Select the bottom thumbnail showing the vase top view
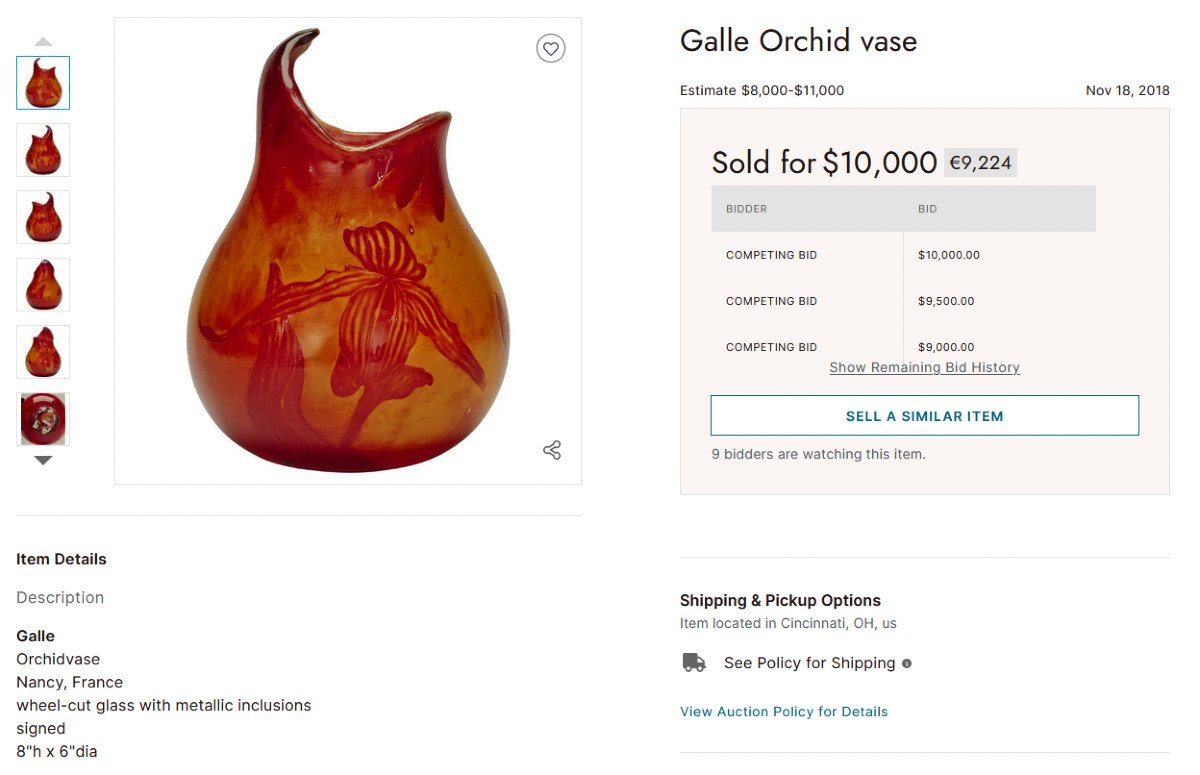This screenshot has width=1200, height=775. click(x=43, y=418)
